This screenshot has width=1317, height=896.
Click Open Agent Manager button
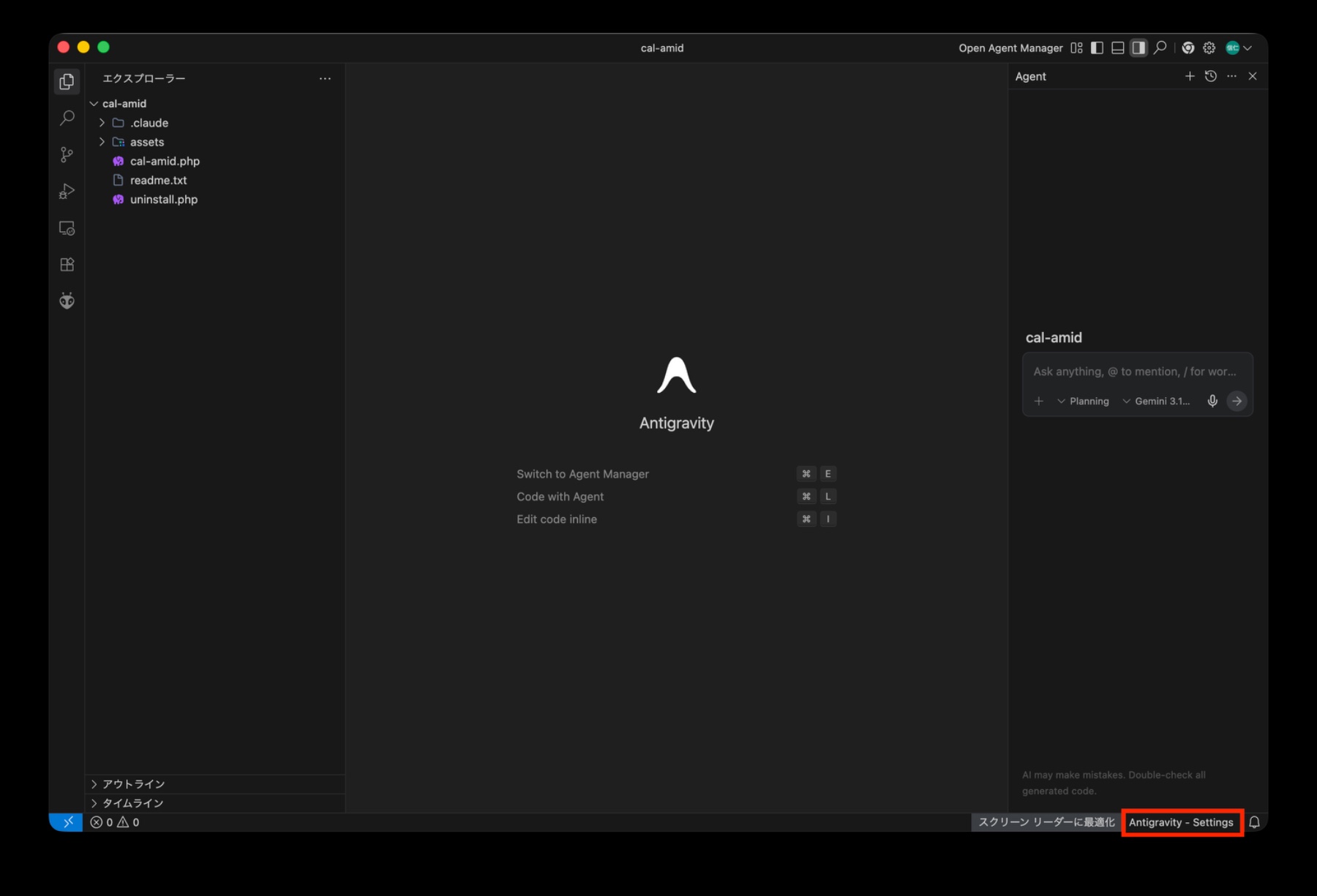1010,48
